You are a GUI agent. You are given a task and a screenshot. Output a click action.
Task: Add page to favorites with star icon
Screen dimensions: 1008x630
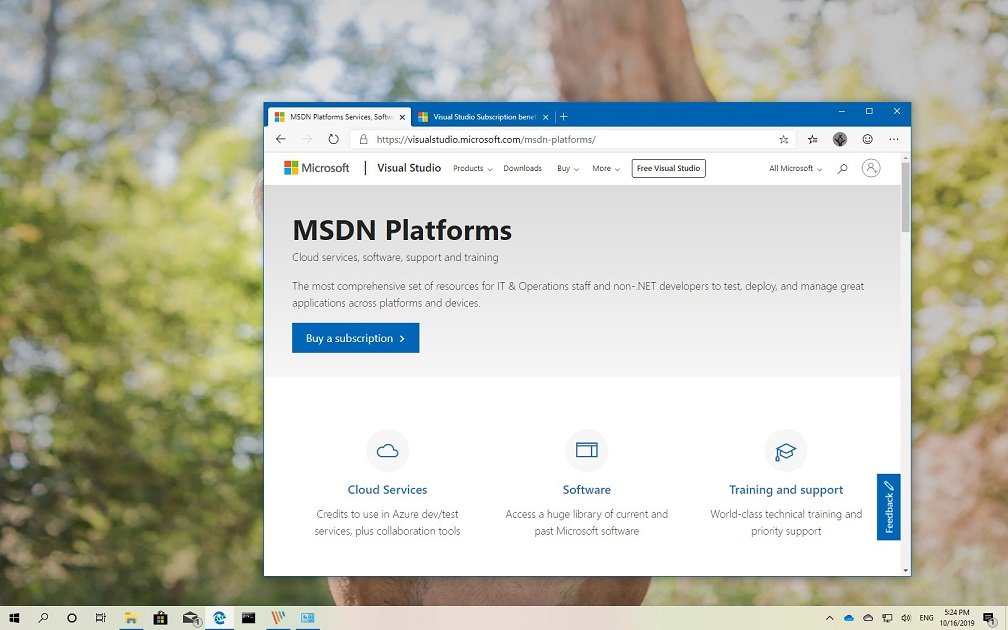[x=783, y=139]
